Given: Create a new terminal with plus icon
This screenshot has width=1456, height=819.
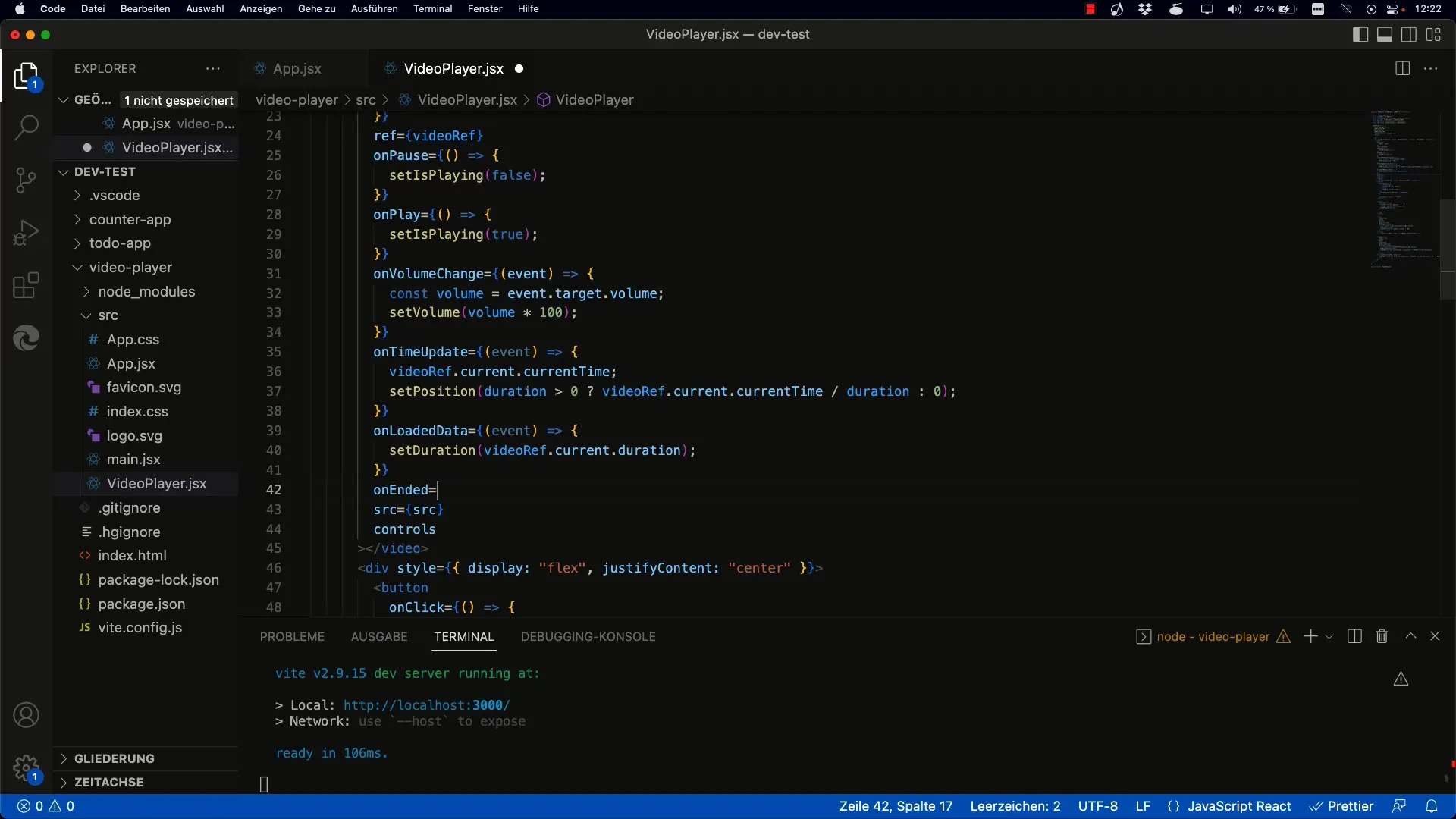Looking at the screenshot, I should click(x=1310, y=636).
